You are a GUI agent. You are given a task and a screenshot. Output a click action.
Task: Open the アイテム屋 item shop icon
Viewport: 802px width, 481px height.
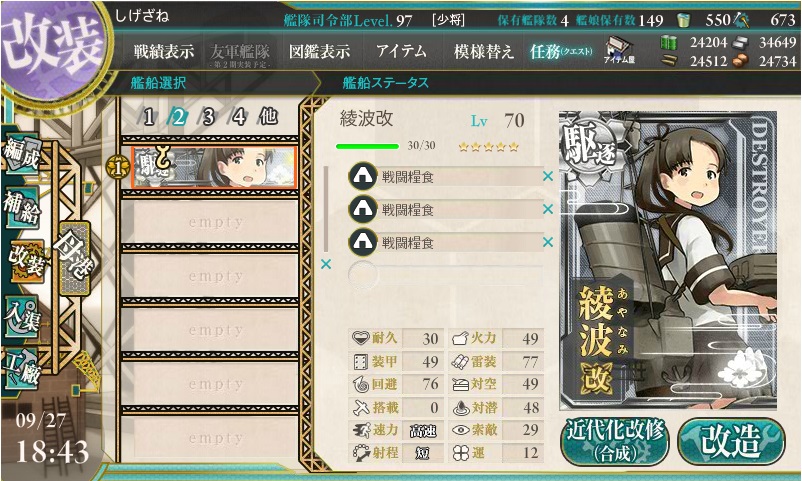click(619, 50)
